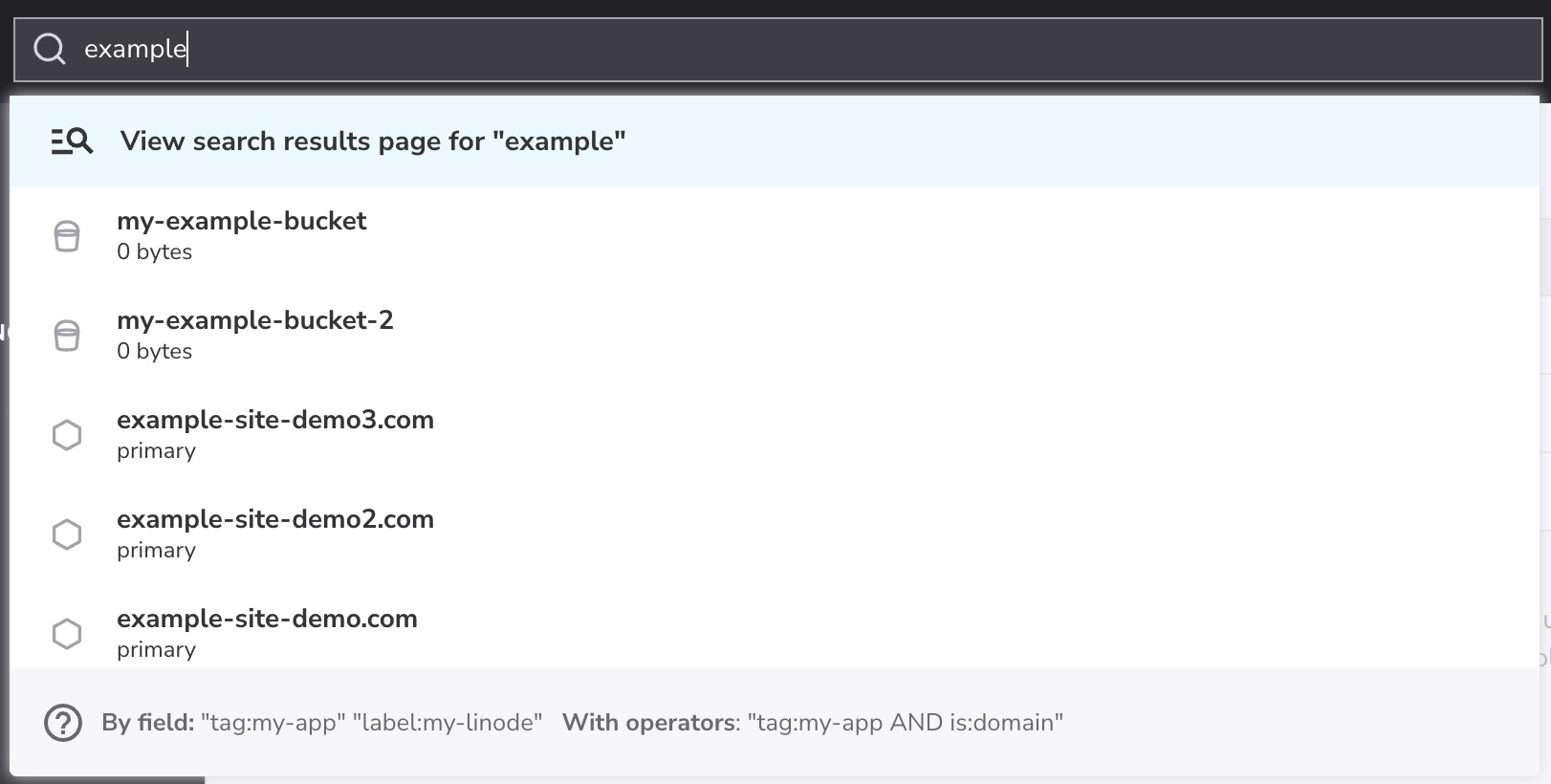Image resolution: width=1551 pixels, height=784 pixels.
Task: Click the hexagon icon beside example-site-demo2.com
Action: click(x=67, y=534)
